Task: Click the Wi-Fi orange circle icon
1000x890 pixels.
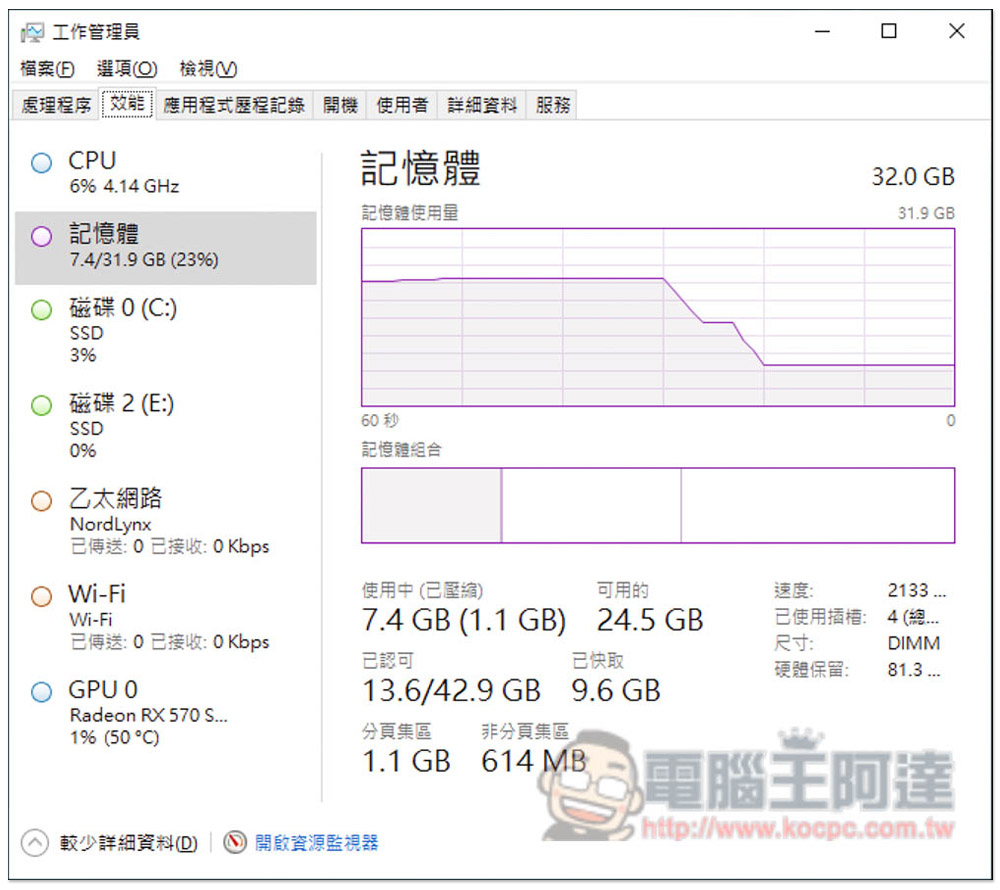Action: (x=41, y=596)
